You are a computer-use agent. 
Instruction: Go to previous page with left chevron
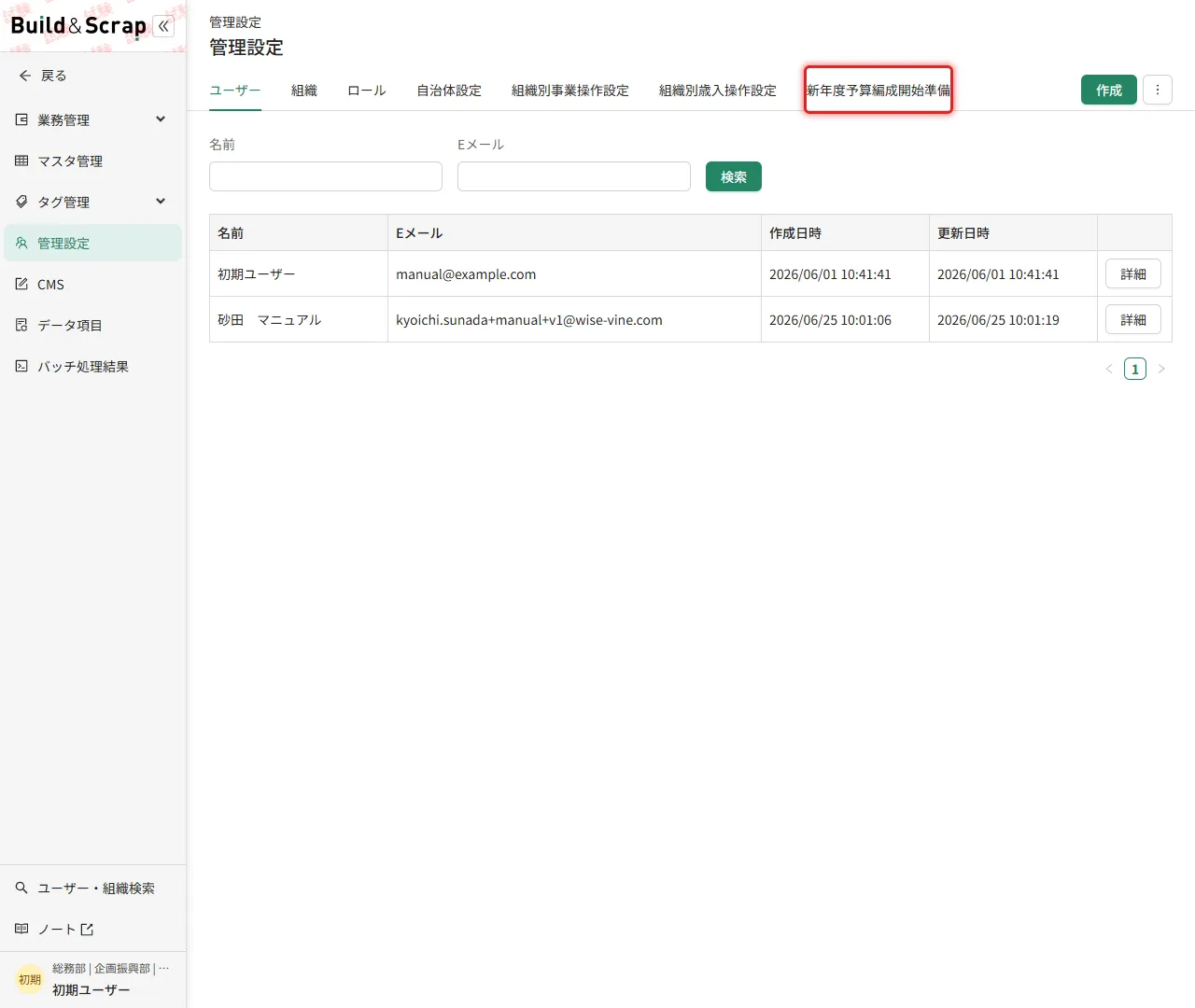pos(1109,369)
